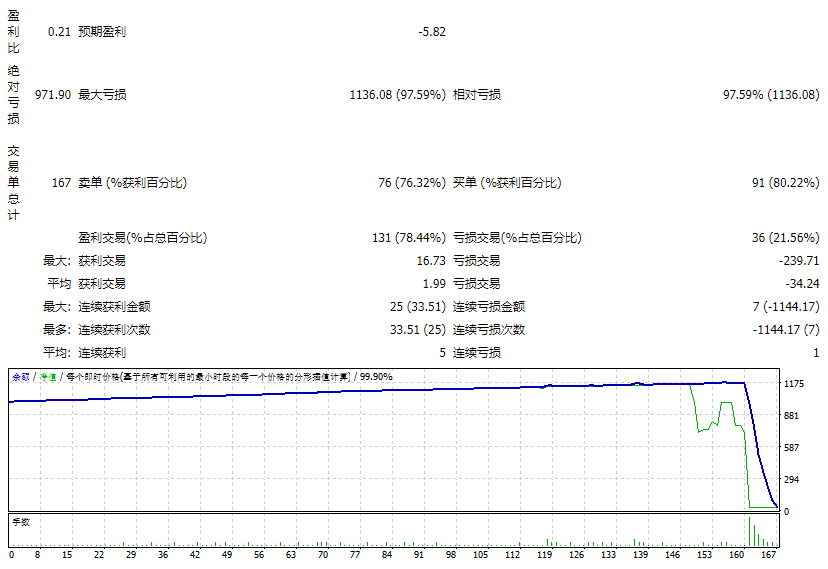The width and height of the screenshot is (828, 569).
Task: Click the 1175 value on chart Y-axis
Action: [x=795, y=384]
